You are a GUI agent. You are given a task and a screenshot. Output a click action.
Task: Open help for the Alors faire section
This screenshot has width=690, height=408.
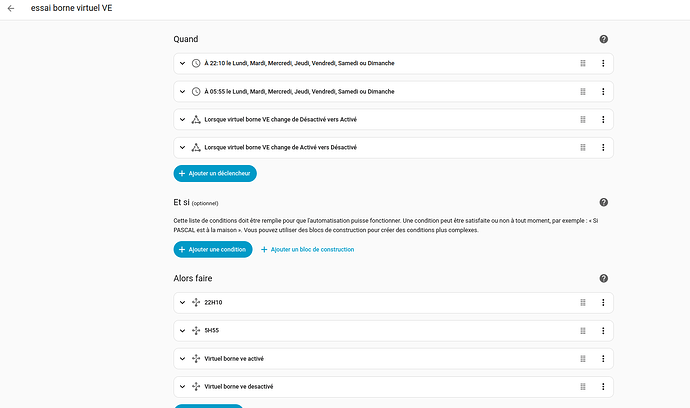[x=603, y=278]
